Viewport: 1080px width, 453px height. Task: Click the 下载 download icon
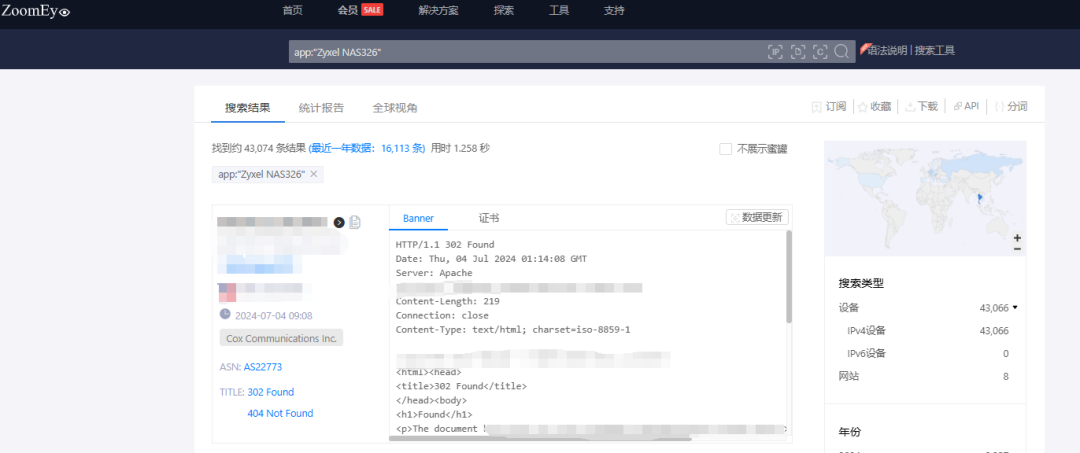click(910, 107)
